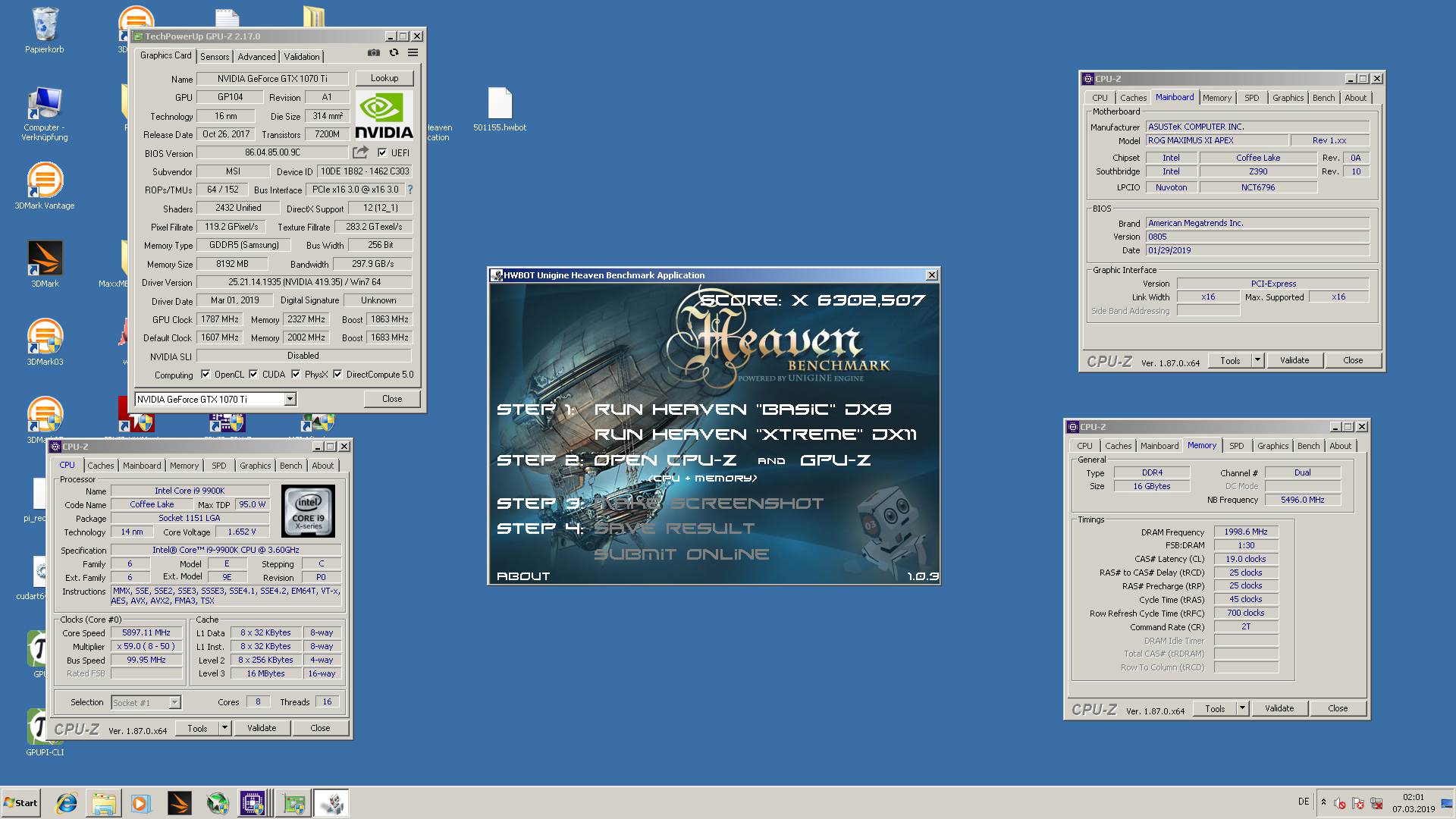Click ABOUT in the Heaven Benchmark window
Viewport: 1456px width, 819px height.
click(523, 576)
